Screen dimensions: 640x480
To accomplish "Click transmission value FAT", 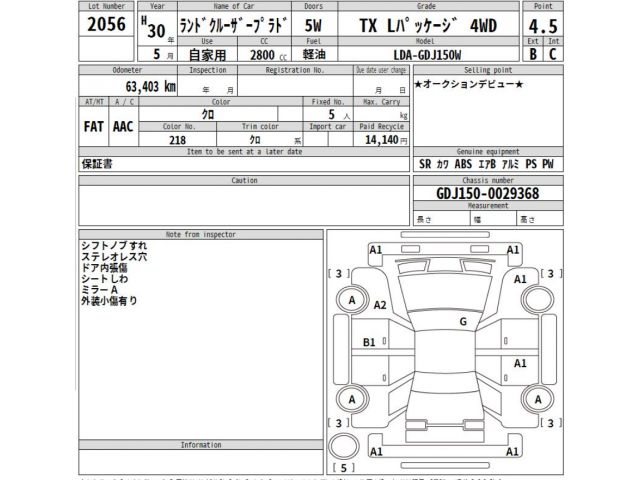I will [x=93, y=127].
